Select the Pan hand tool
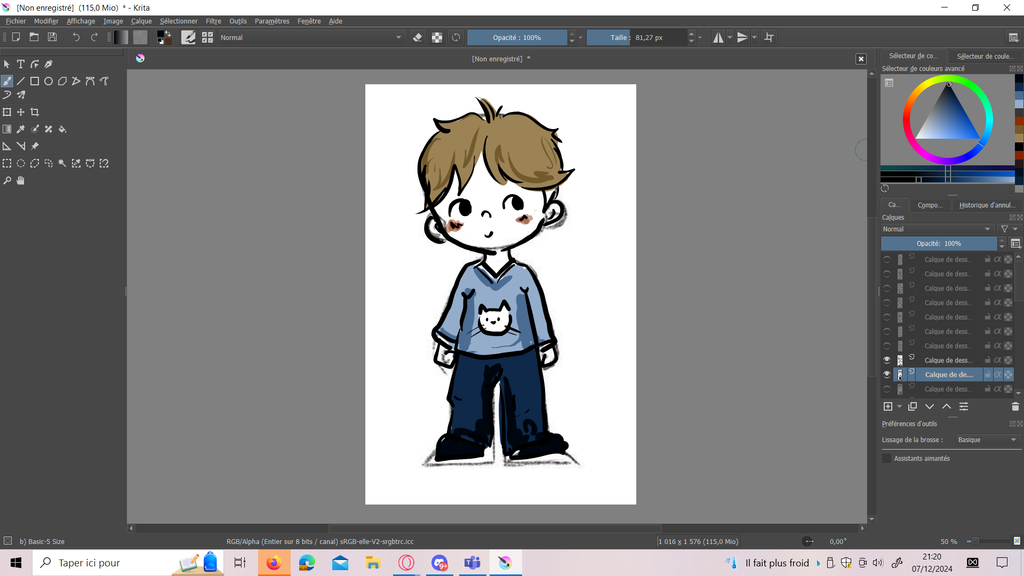This screenshot has width=1024, height=576. coord(20,181)
